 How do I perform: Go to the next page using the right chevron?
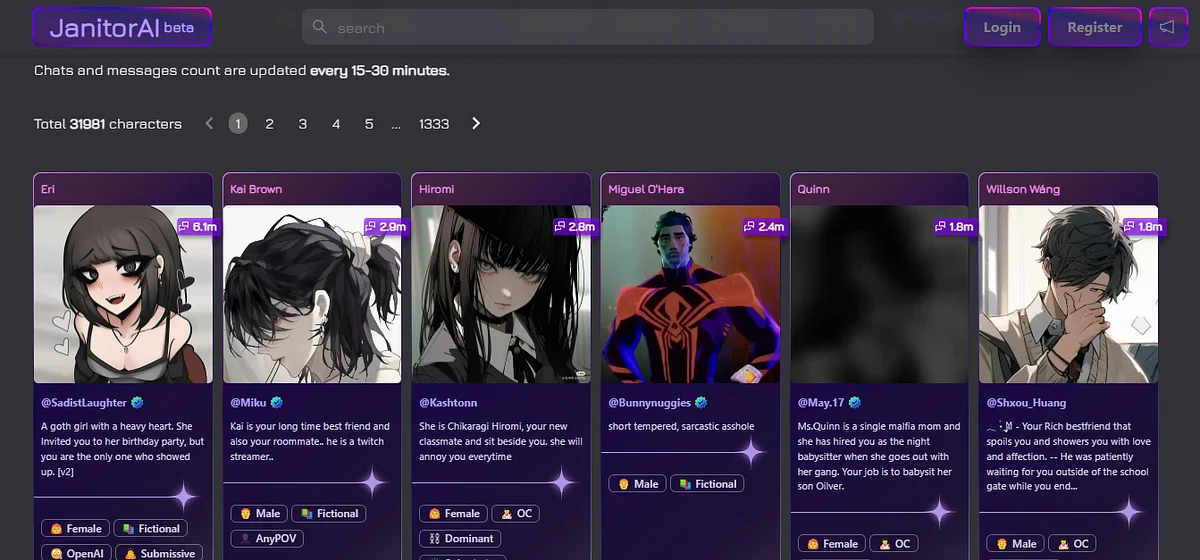(x=476, y=124)
